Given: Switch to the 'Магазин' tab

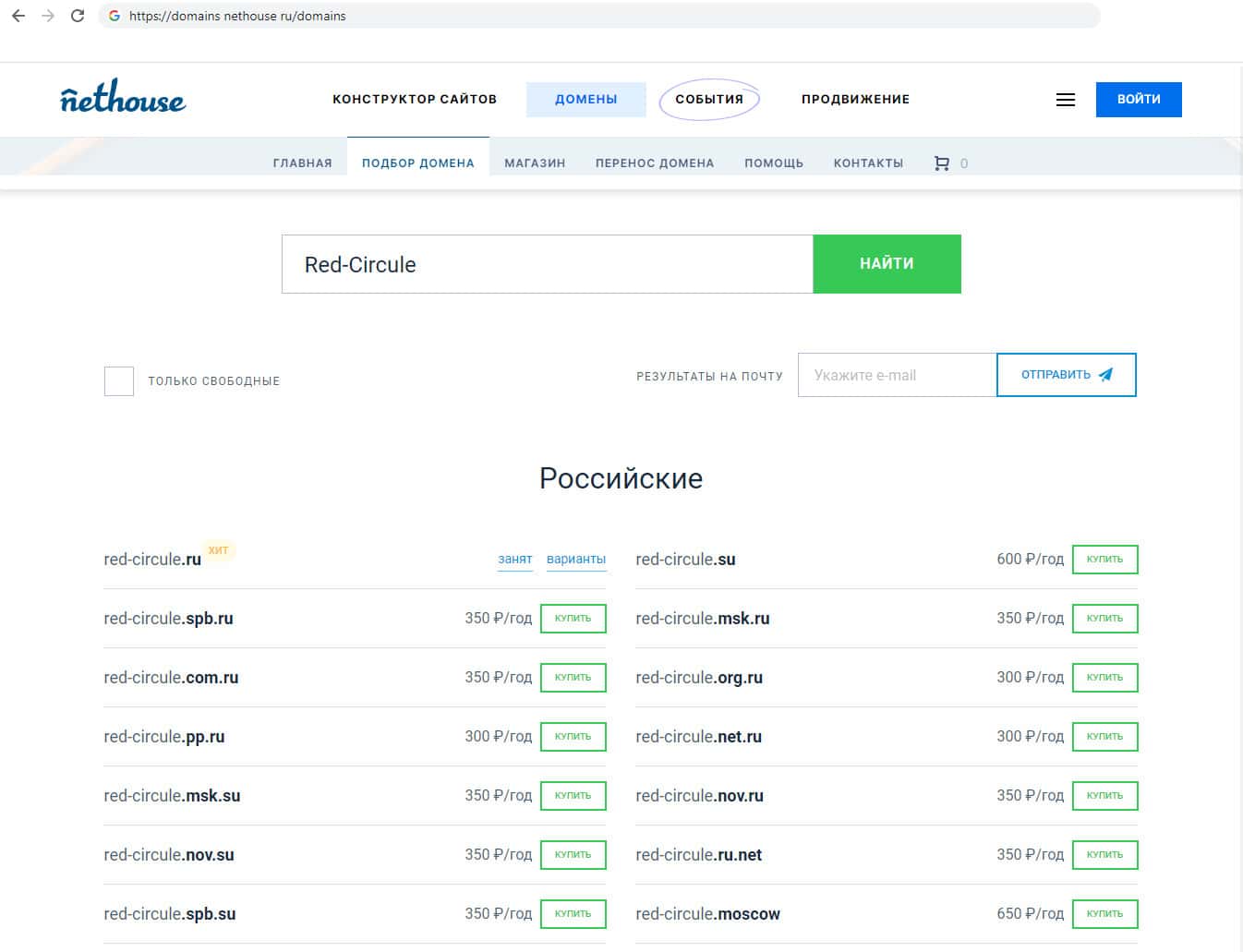Looking at the screenshot, I should (x=535, y=163).
